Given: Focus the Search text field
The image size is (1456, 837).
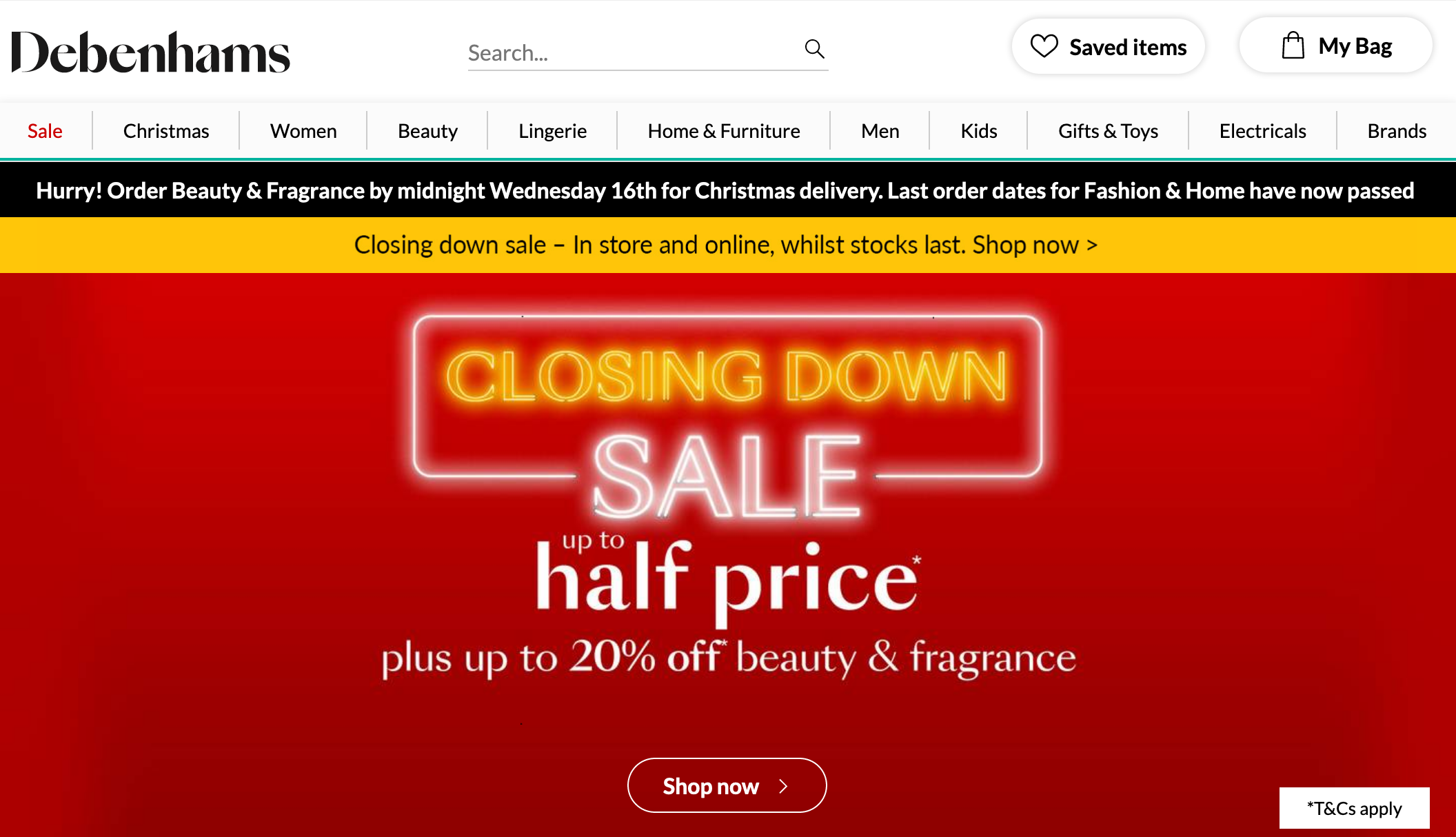Looking at the screenshot, I should click(x=634, y=52).
